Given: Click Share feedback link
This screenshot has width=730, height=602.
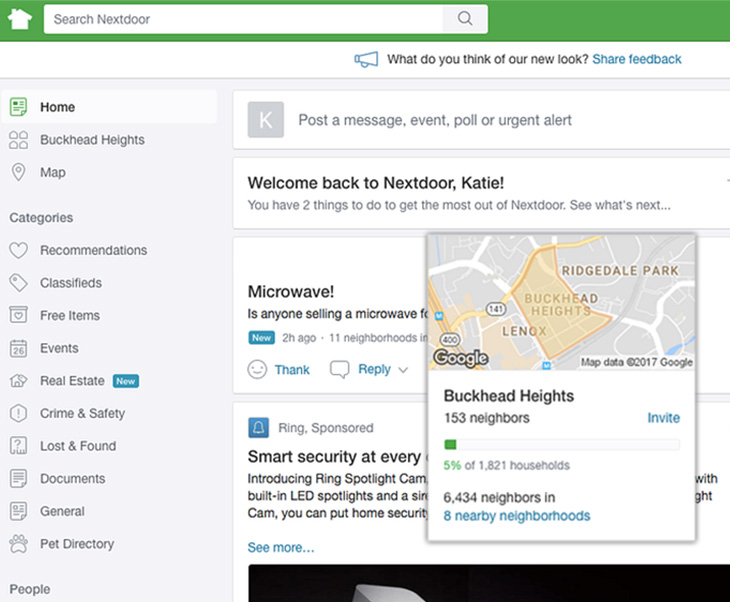Looking at the screenshot, I should click(636, 59).
